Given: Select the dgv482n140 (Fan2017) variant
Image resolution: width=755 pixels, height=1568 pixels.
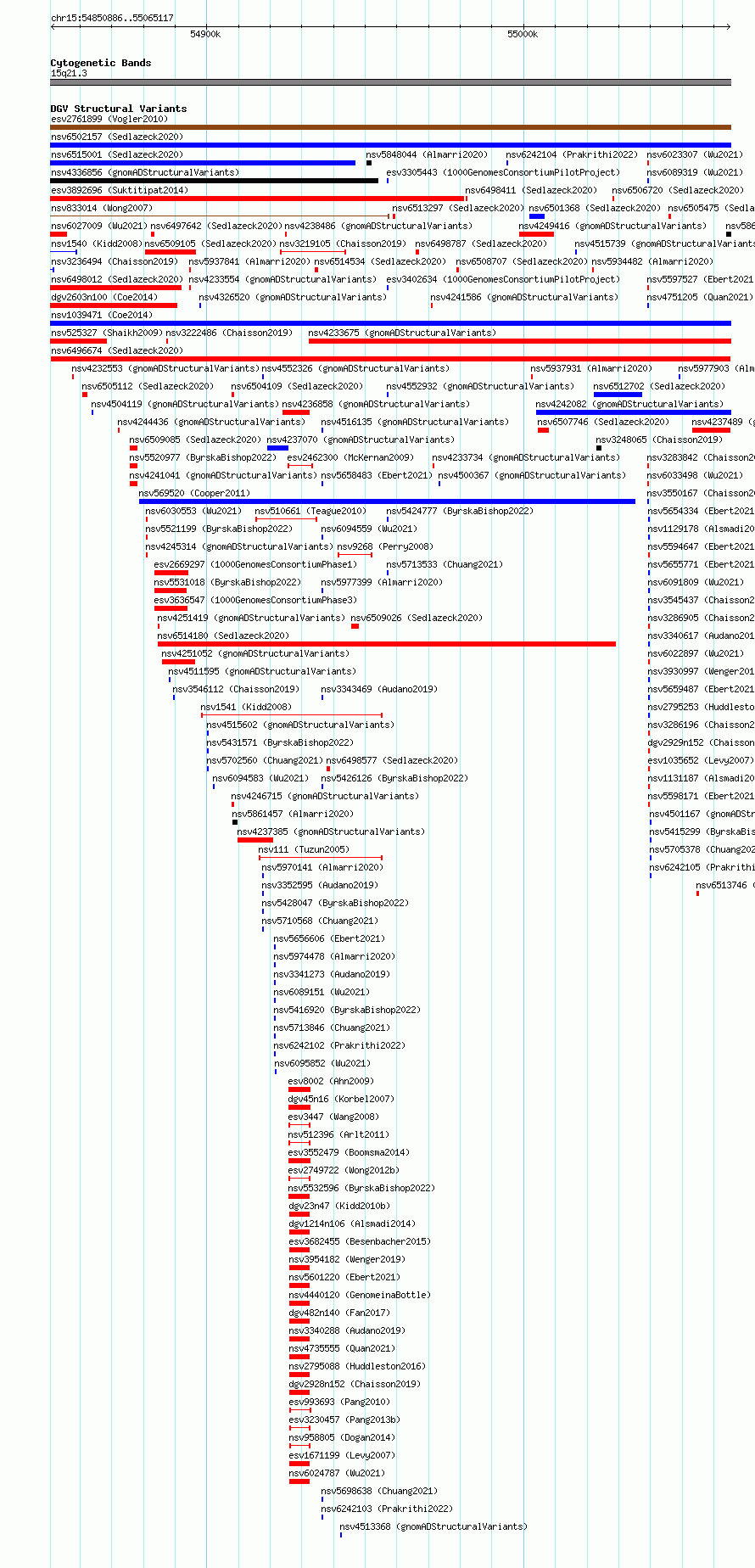Looking at the screenshot, I should pyautogui.click(x=338, y=1313).
